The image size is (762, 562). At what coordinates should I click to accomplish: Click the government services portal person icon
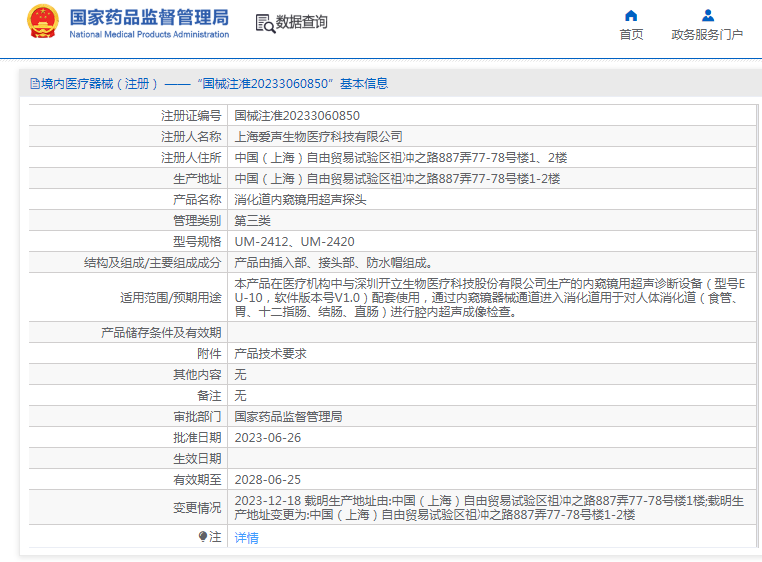(708, 16)
